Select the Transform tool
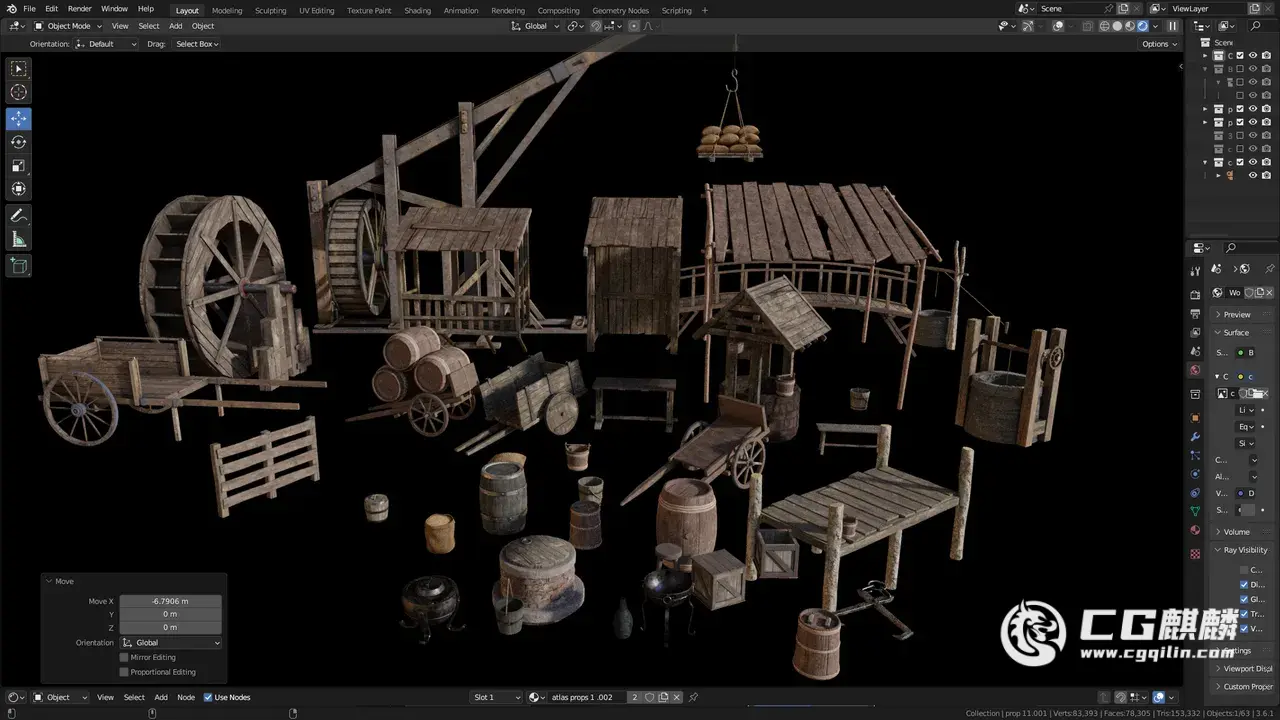1280x720 pixels. point(19,189)
